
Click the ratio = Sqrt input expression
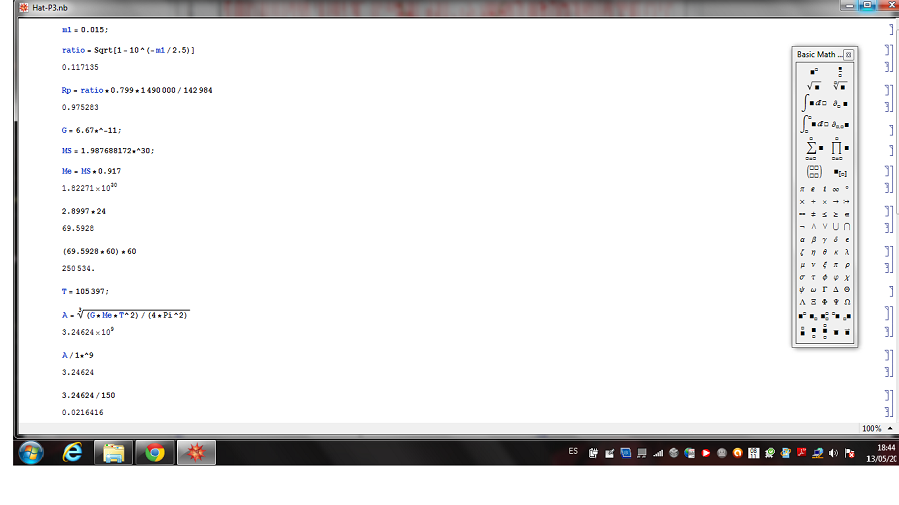(128, 49)
